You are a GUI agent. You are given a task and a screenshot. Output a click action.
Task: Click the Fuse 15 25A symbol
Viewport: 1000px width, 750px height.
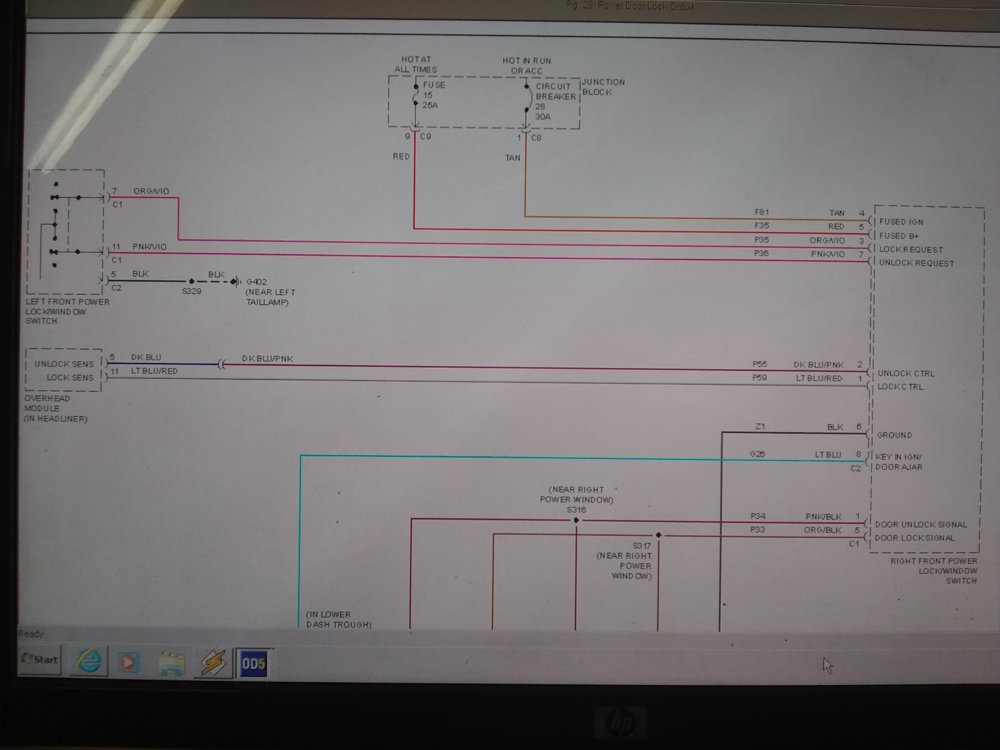416,102
